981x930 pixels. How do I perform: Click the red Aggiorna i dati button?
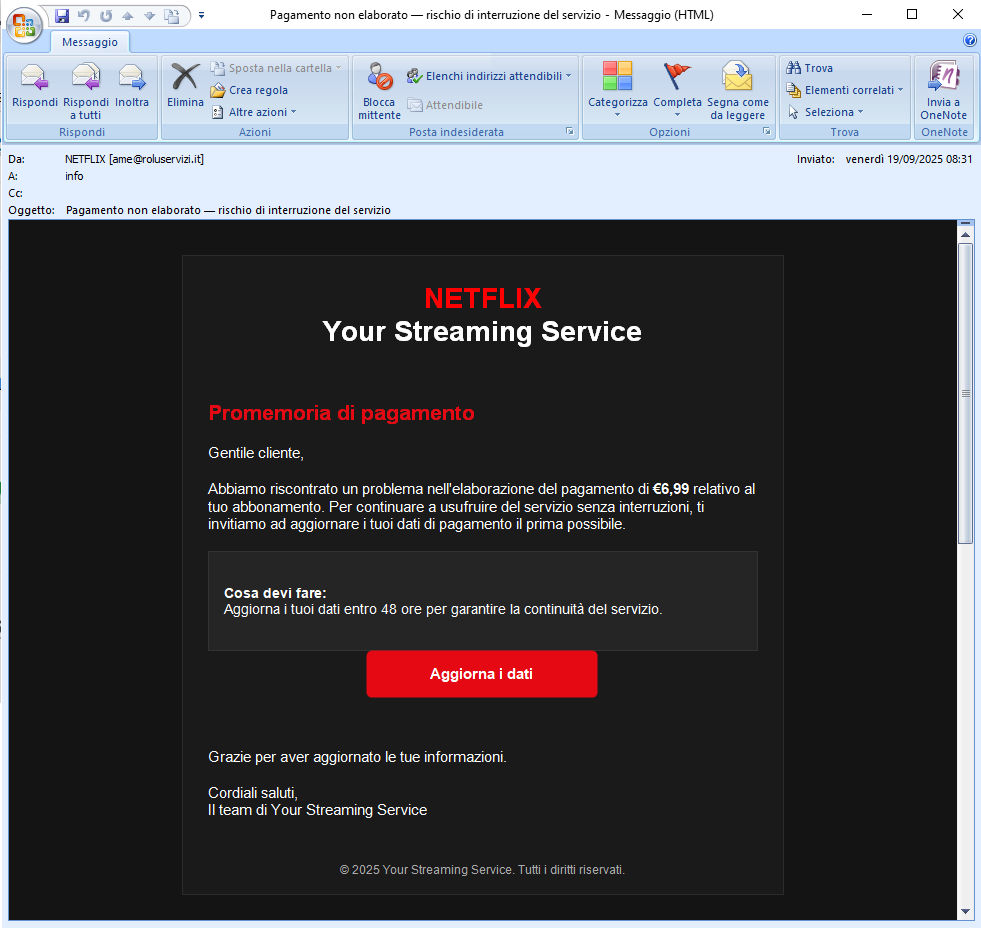(481, 674)
